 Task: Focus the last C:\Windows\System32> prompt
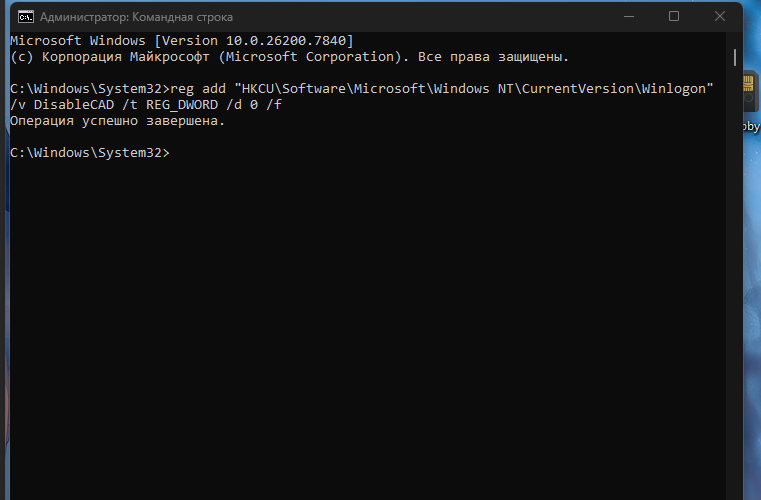(x=90, y=152)
